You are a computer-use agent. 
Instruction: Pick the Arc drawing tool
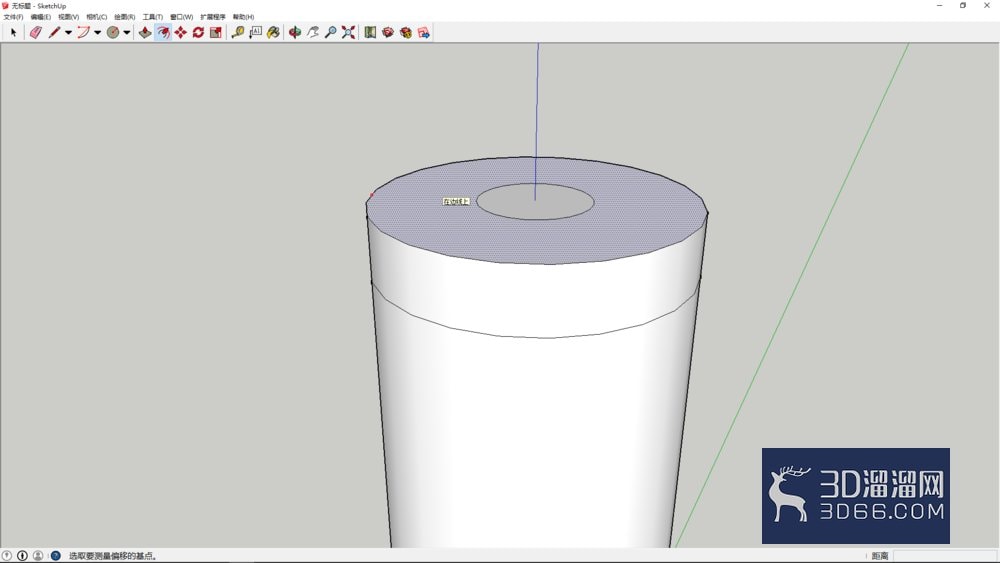(84, 32)
